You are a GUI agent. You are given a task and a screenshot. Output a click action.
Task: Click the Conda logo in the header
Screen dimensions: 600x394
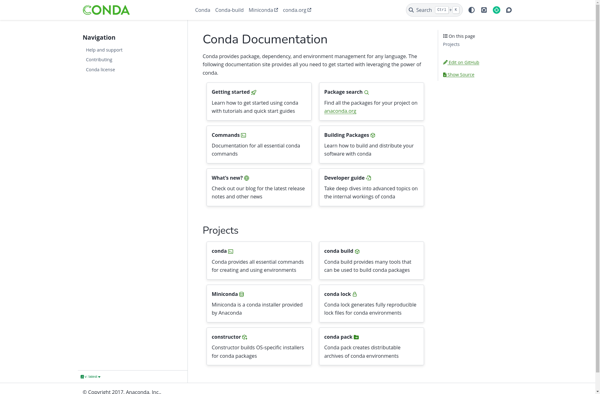(x=106, y=10)
